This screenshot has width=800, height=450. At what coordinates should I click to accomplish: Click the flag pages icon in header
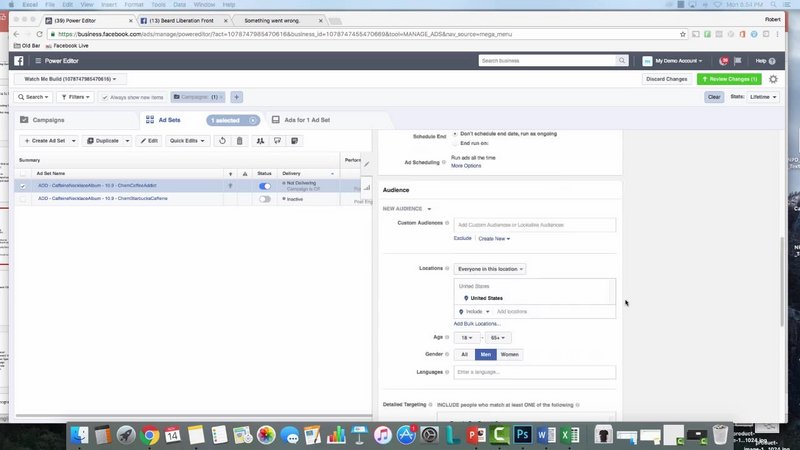pos(738,61)
